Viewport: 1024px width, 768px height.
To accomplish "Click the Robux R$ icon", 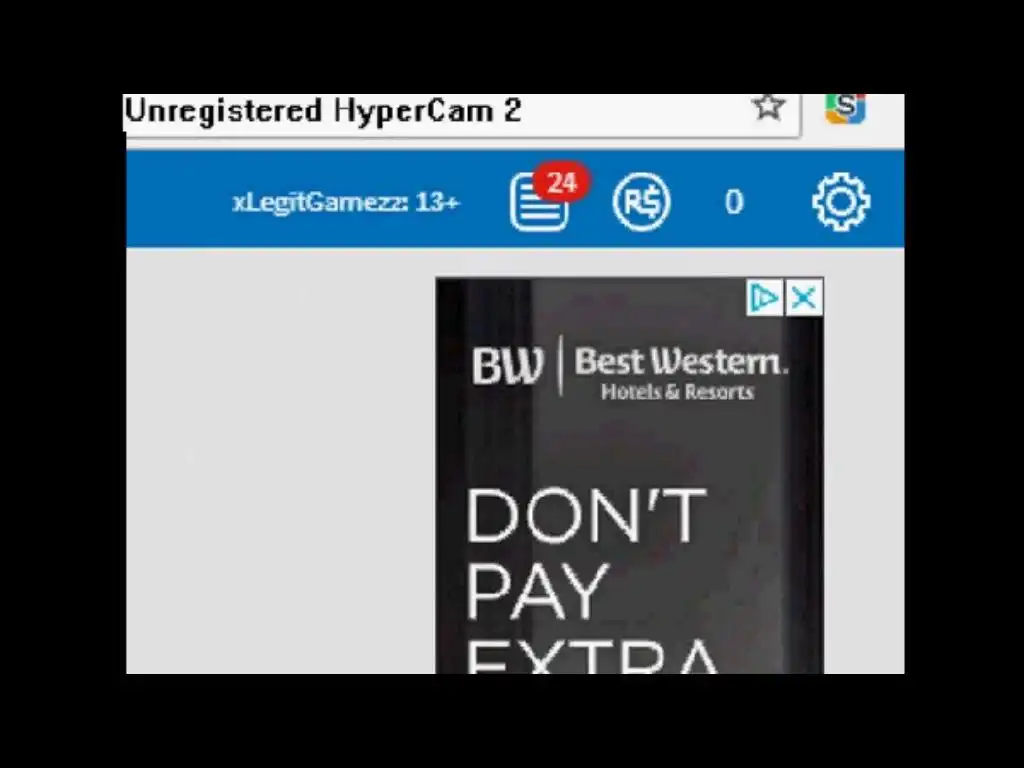I will (641, 202).
